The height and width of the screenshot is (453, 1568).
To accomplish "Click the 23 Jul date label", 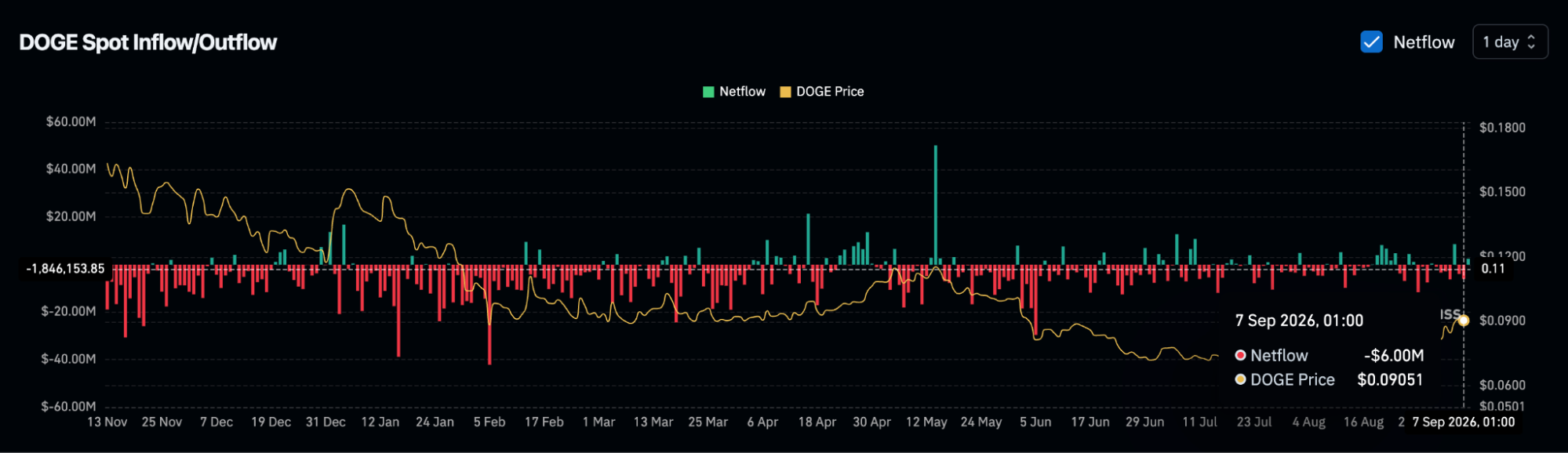I will click(x=1254, y=422).
